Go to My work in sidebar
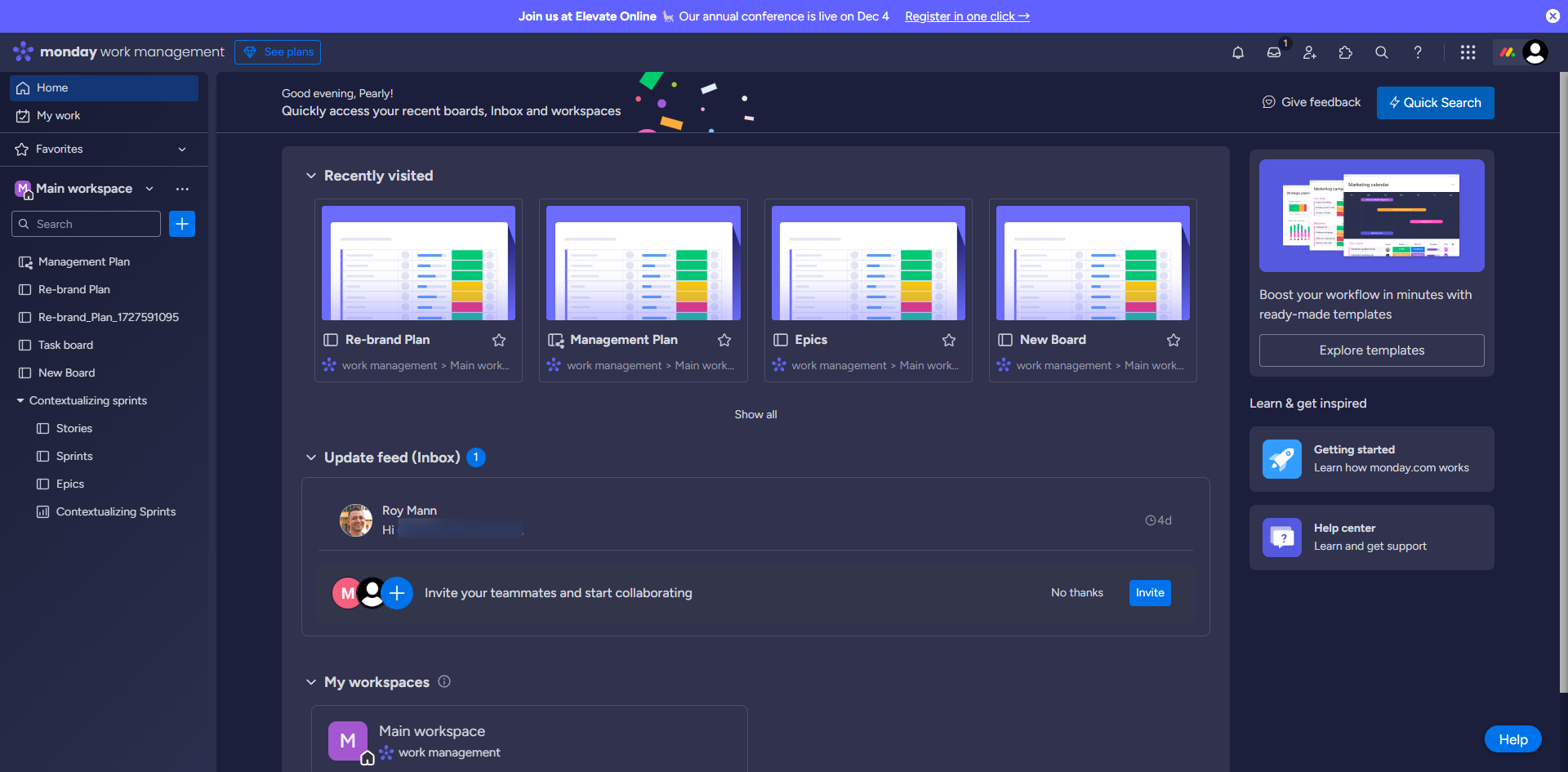Image resolution: width=1568 pixels, height=772 pixels. tap(58, 116)
